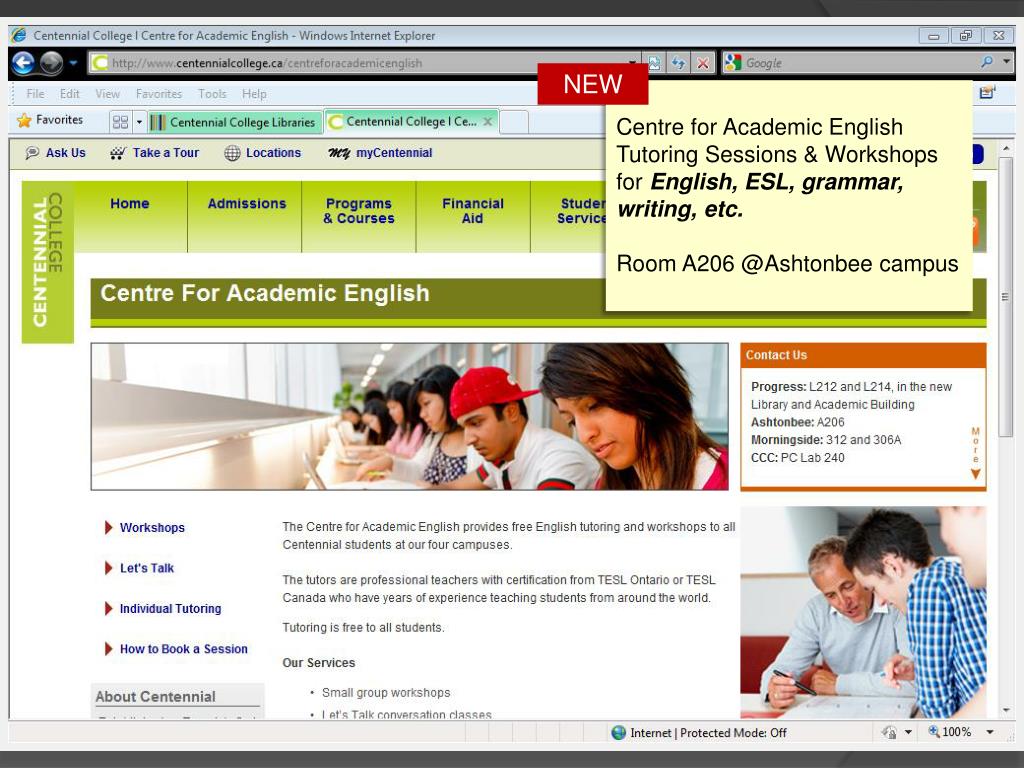Expand the tab list dropdown arrow
This screenshot has height=768, width=1024.
point(139,122)
